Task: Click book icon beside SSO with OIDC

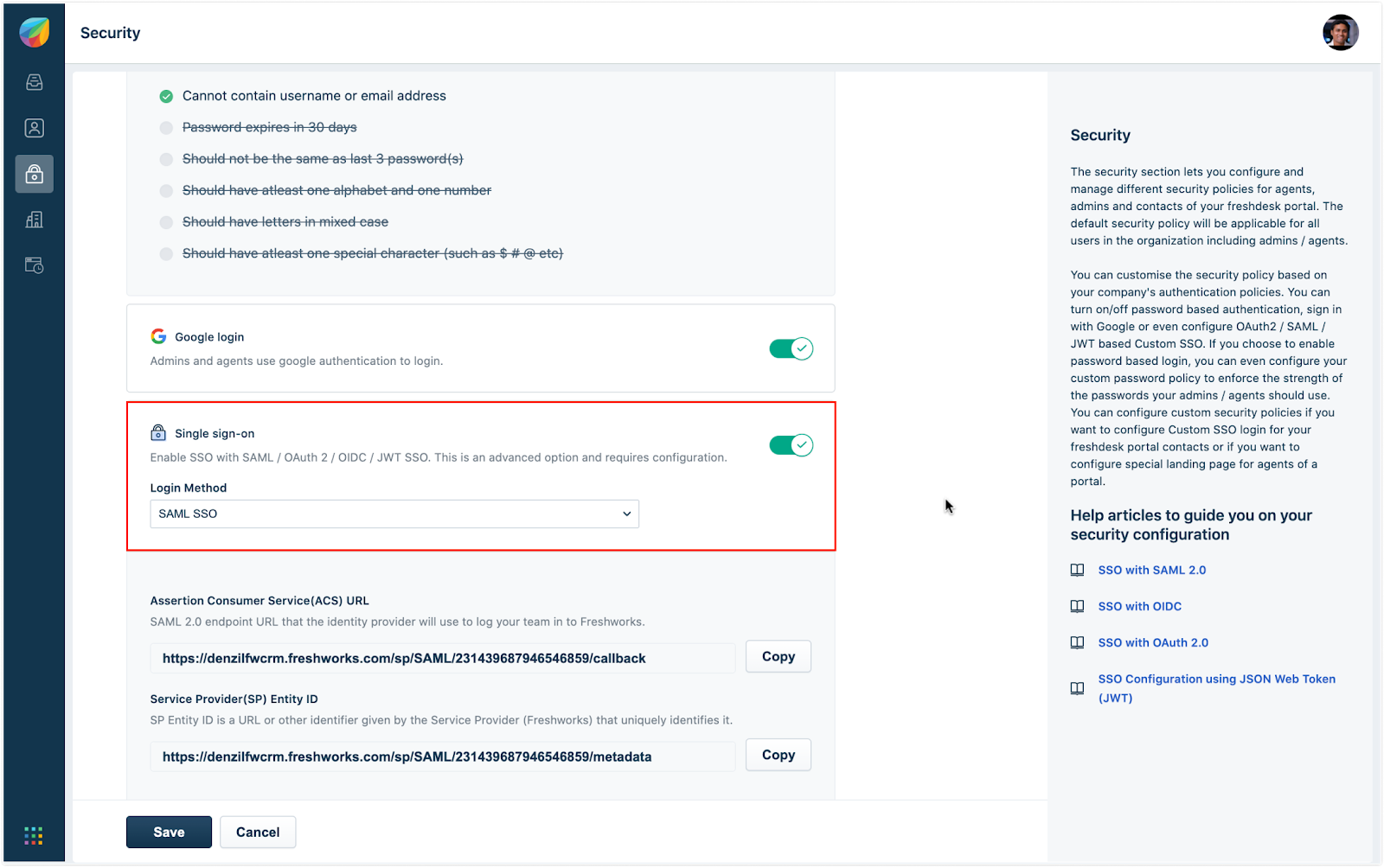Action: coord(1077,606)
